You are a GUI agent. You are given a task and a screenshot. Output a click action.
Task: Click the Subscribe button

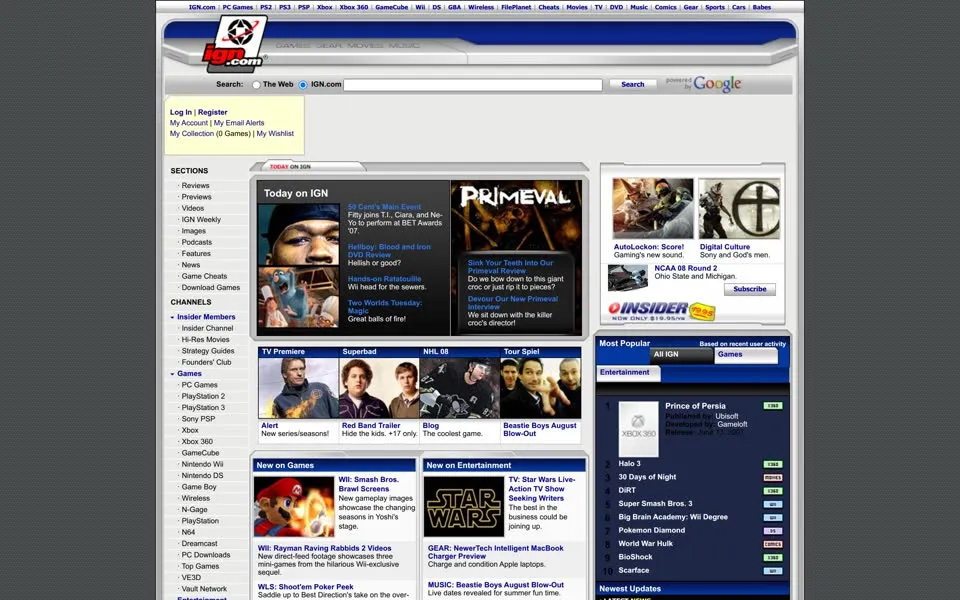749,289
